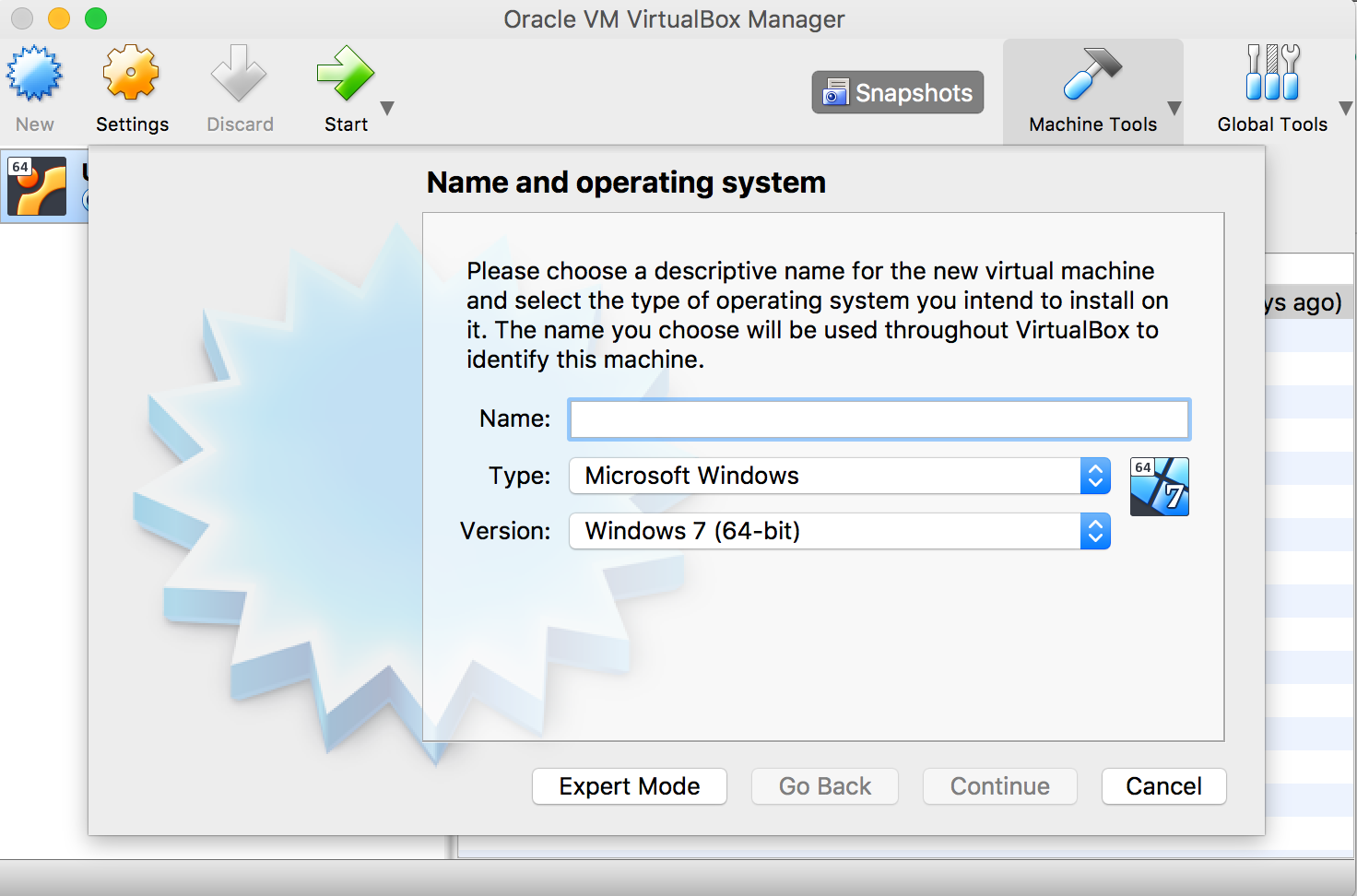This screenshot has height=896, width=1357.
Task: Cancel the new VM wizard
Action: point(1164,786)
